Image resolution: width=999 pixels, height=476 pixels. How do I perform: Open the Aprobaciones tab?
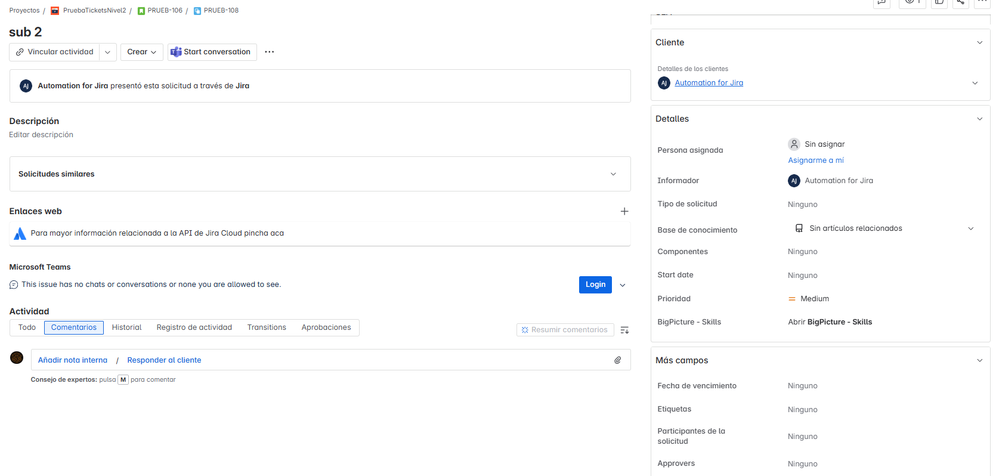click(x=326, y=328)
